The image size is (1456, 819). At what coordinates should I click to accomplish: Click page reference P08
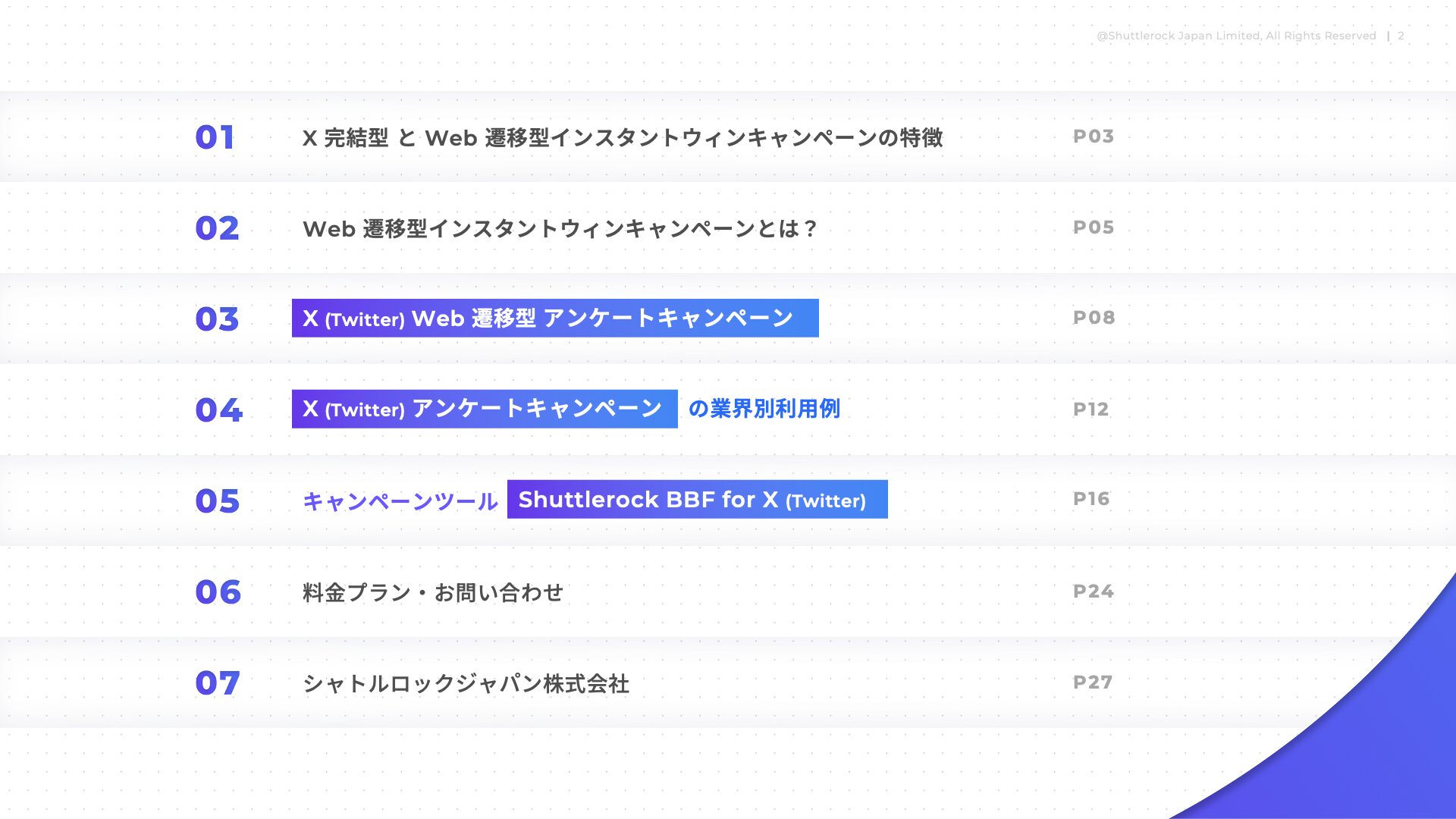pos(1094,318)
